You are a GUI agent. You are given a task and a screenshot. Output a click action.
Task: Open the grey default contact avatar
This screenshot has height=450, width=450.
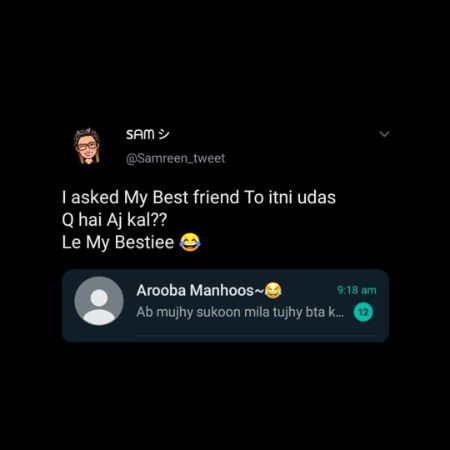coord(99,301)
